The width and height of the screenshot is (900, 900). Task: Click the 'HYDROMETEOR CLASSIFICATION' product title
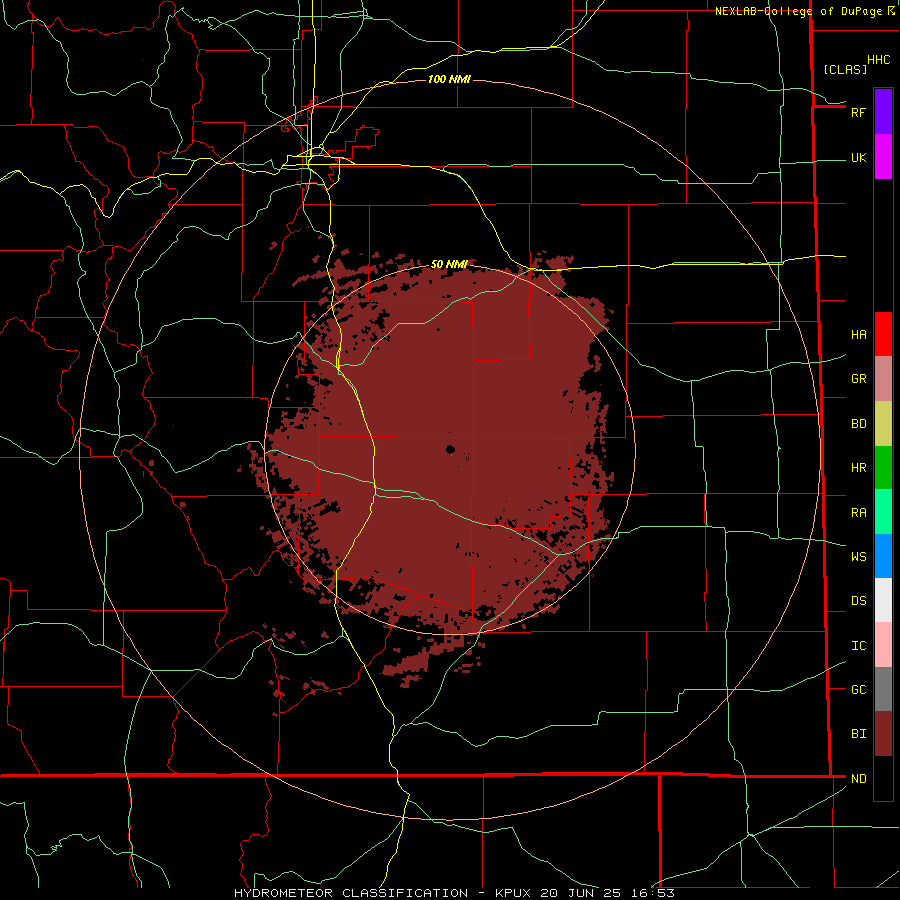[x=351, y=893]
